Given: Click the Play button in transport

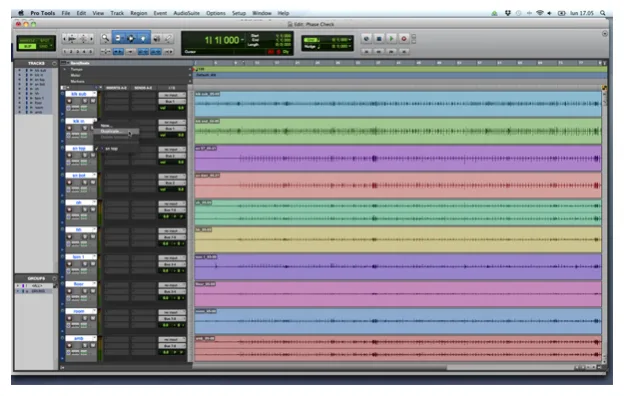Looking at the screenshot, I should tap(391, 38).
